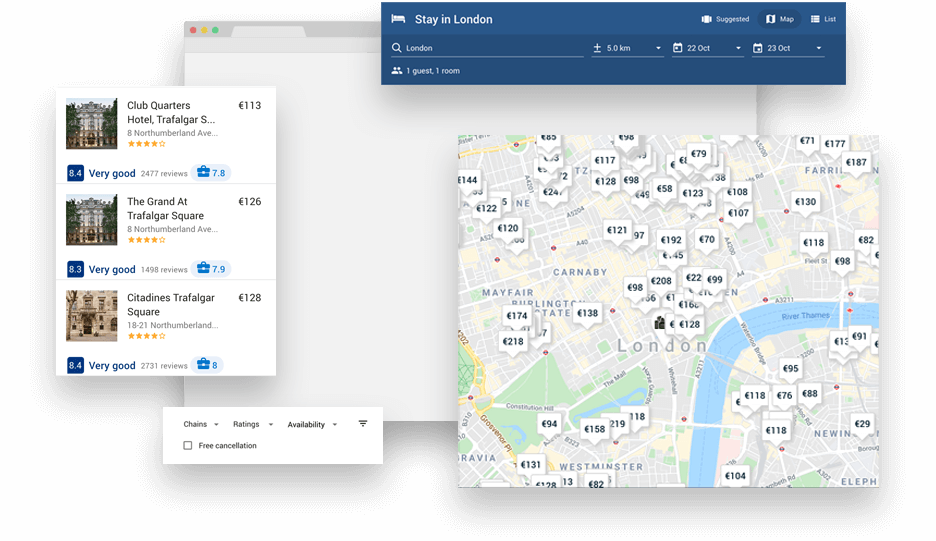Open the 23 Oct check-out date dropdown
The width and height of the screenshot is (936, 541).
[x=788, y=48]
